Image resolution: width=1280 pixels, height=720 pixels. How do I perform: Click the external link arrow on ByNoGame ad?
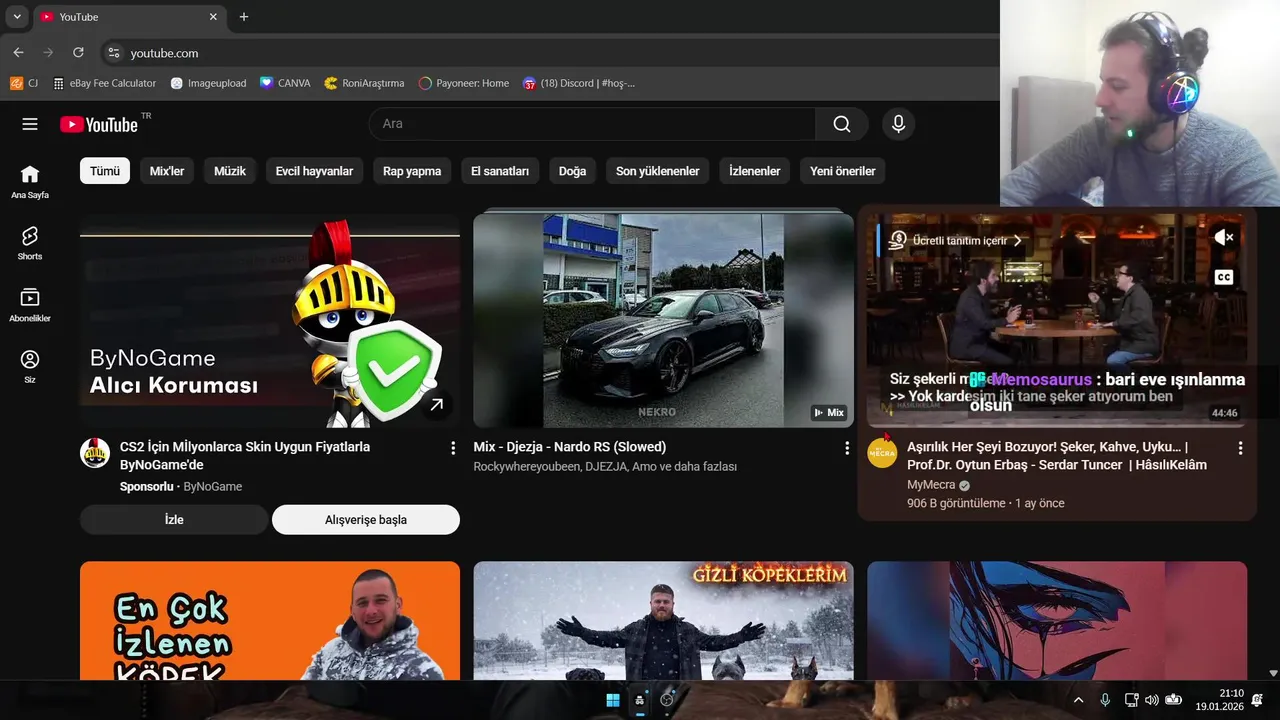(437, 405)
